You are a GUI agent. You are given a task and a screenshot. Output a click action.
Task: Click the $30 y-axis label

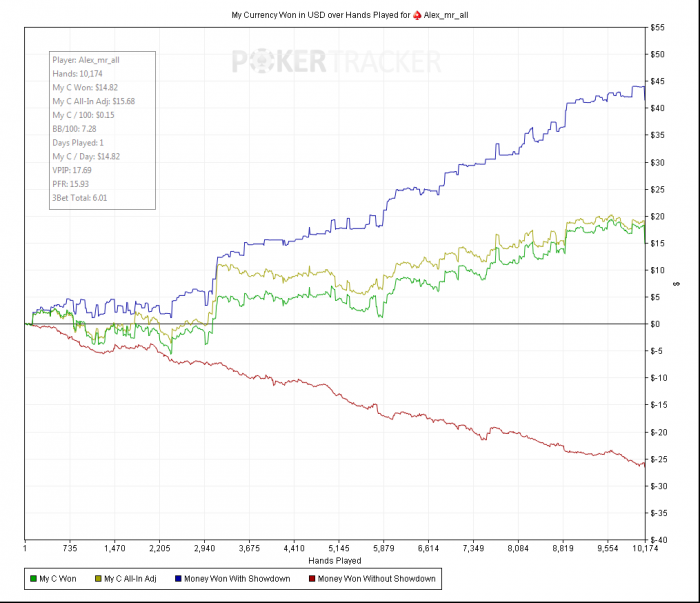[x=658, y=162]
